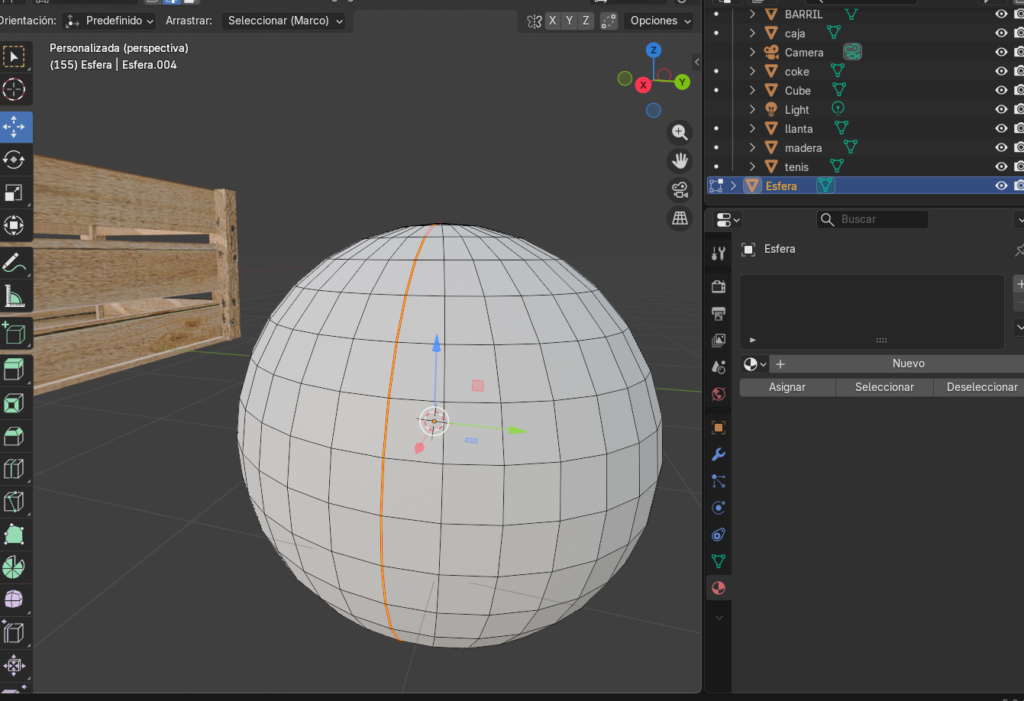Open the Predefinido orientation dropdown

click(110, 21)
